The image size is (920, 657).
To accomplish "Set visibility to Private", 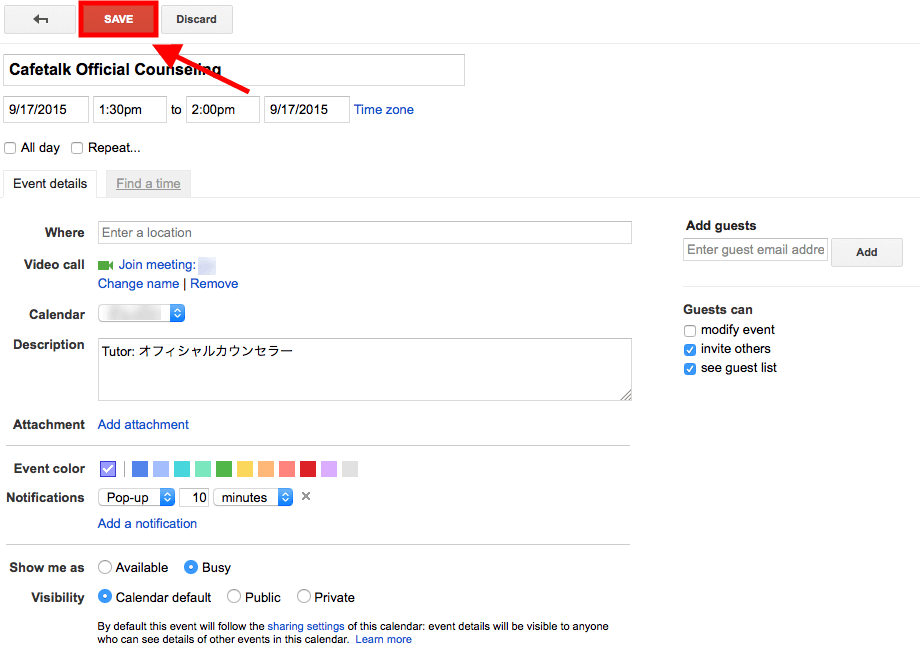I will point(303,597).
